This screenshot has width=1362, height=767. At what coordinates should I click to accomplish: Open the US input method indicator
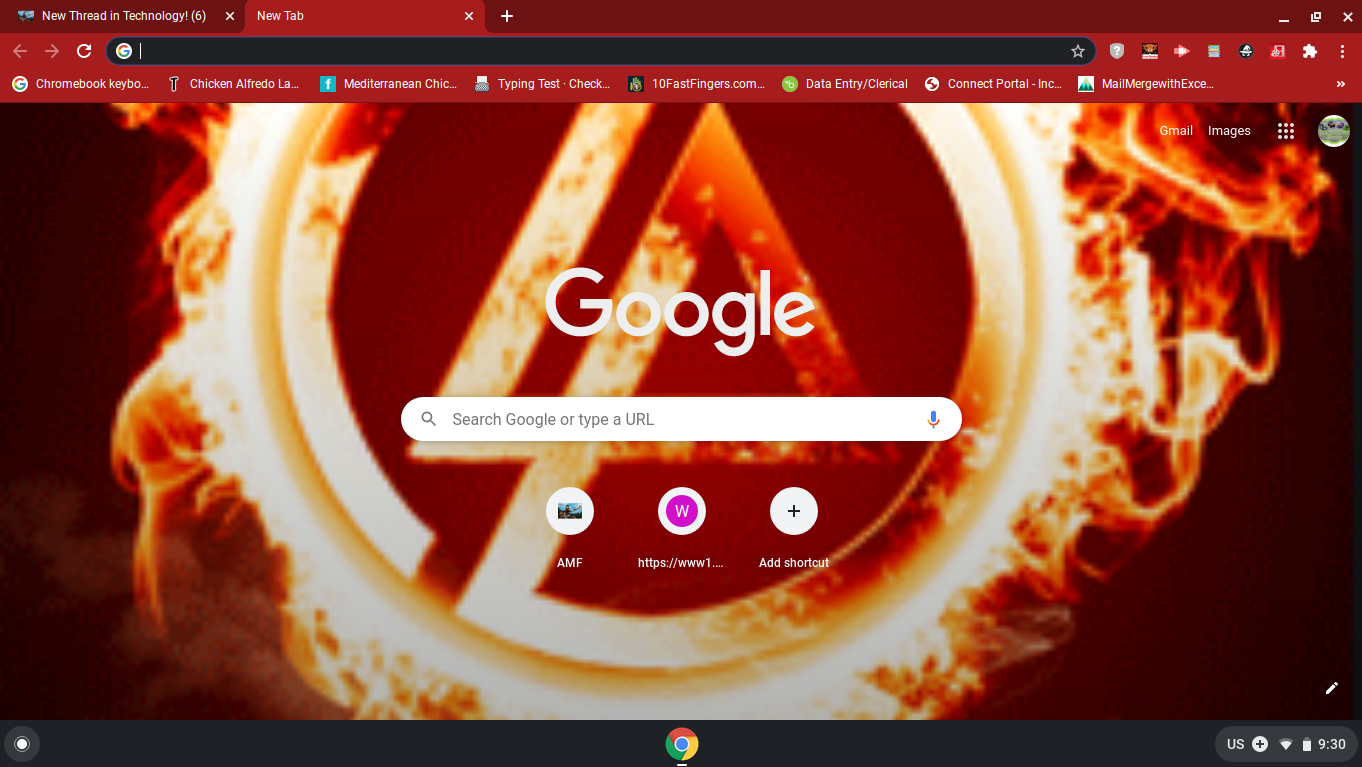pos(1235,744)
